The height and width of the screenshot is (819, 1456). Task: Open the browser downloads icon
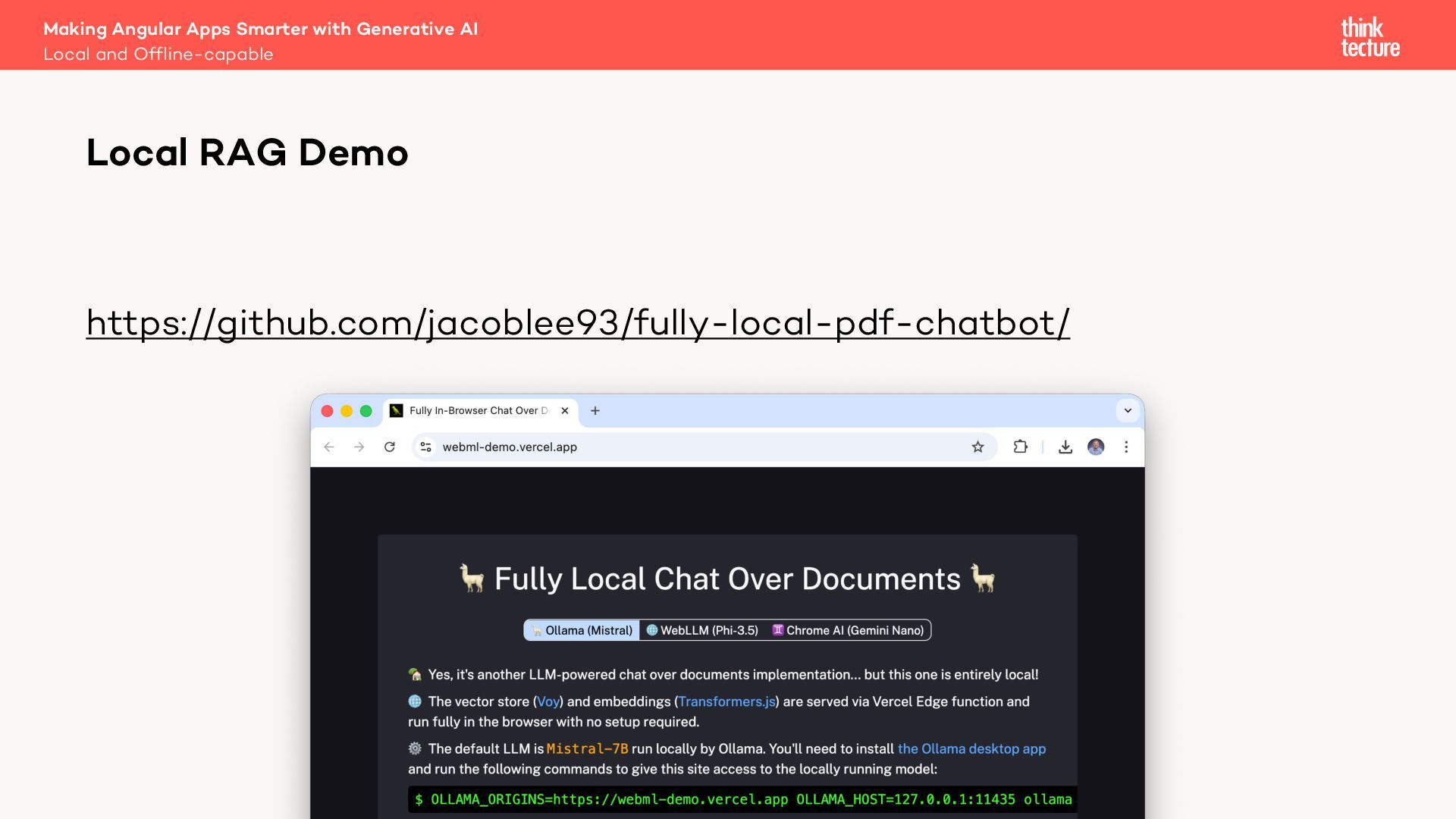(1065, 447)
